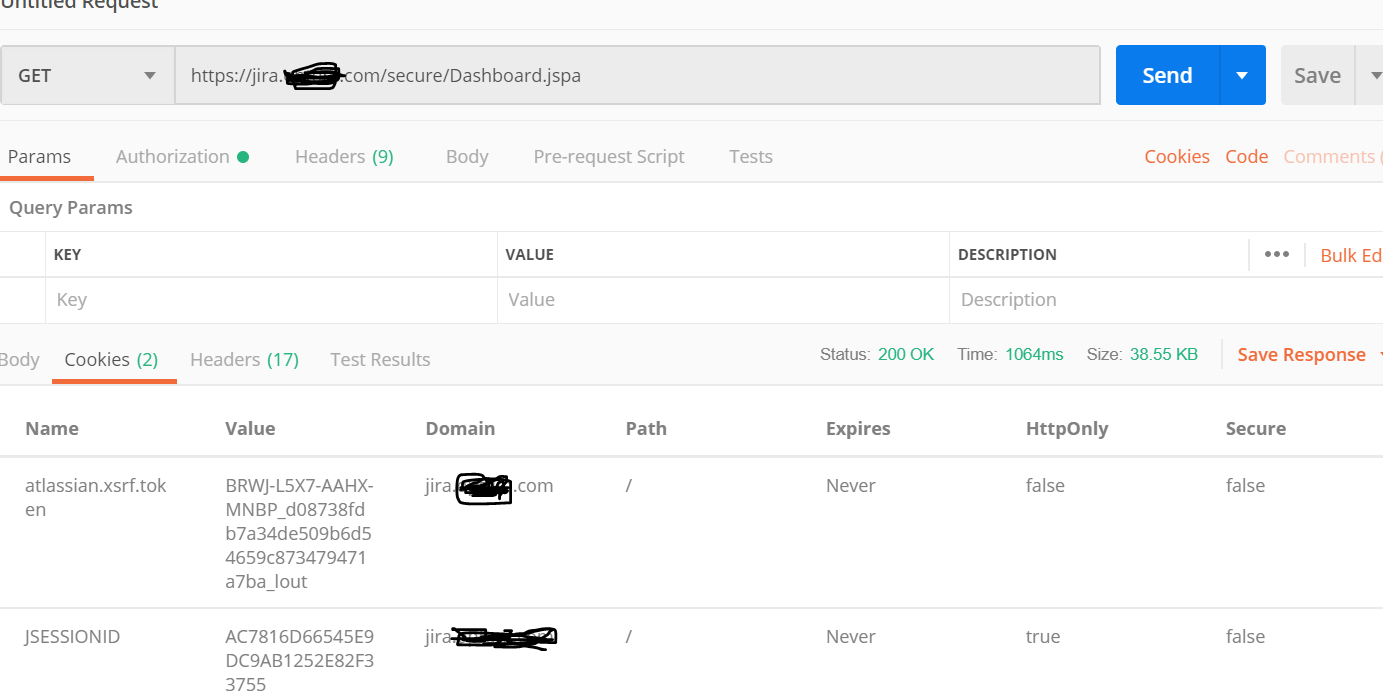Open the Comments panel
1383x694 pixels.
point(1330,156)
